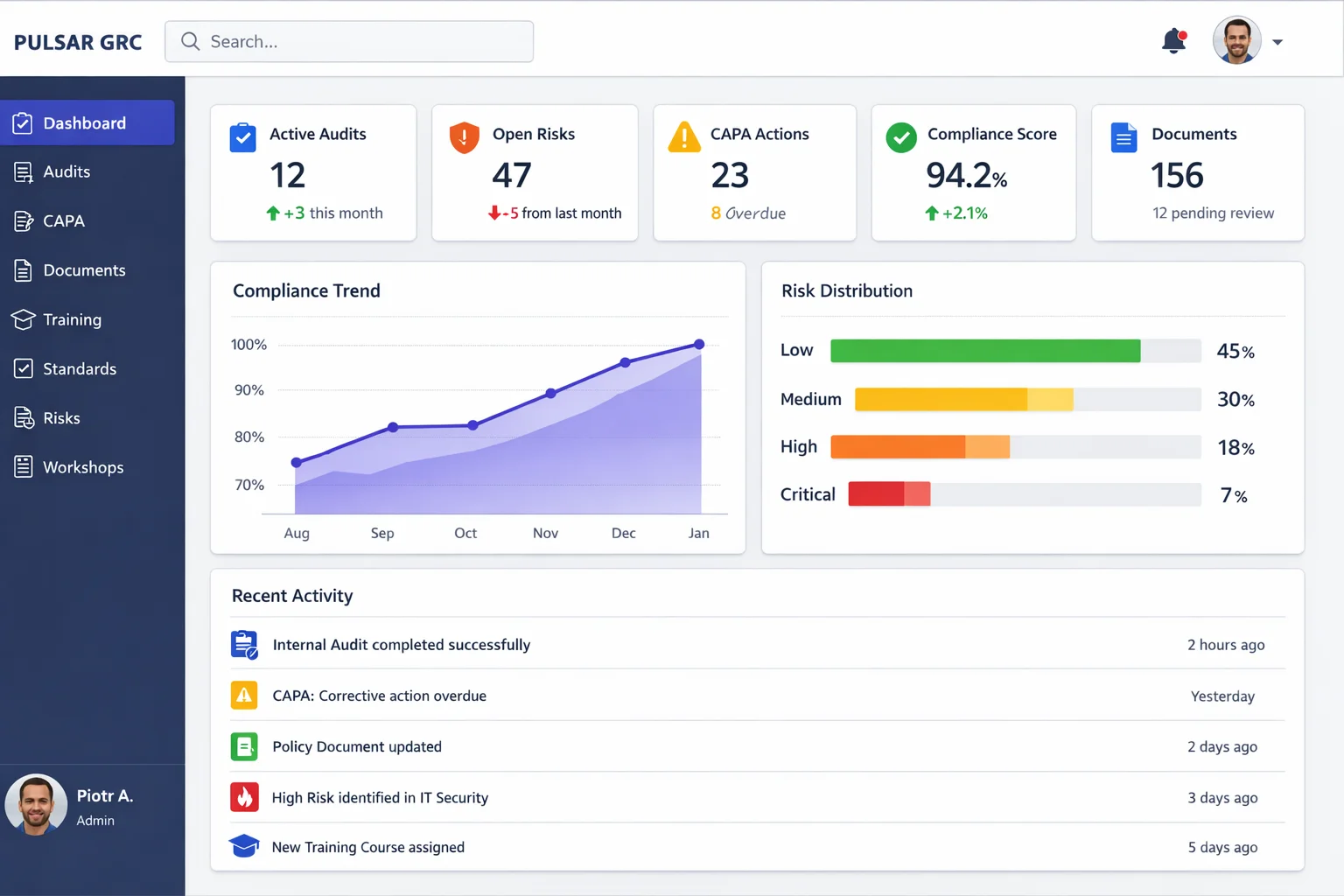1344x896 pixels.
Task: Open the Active Audits summary card
Action: coord(312,172)
